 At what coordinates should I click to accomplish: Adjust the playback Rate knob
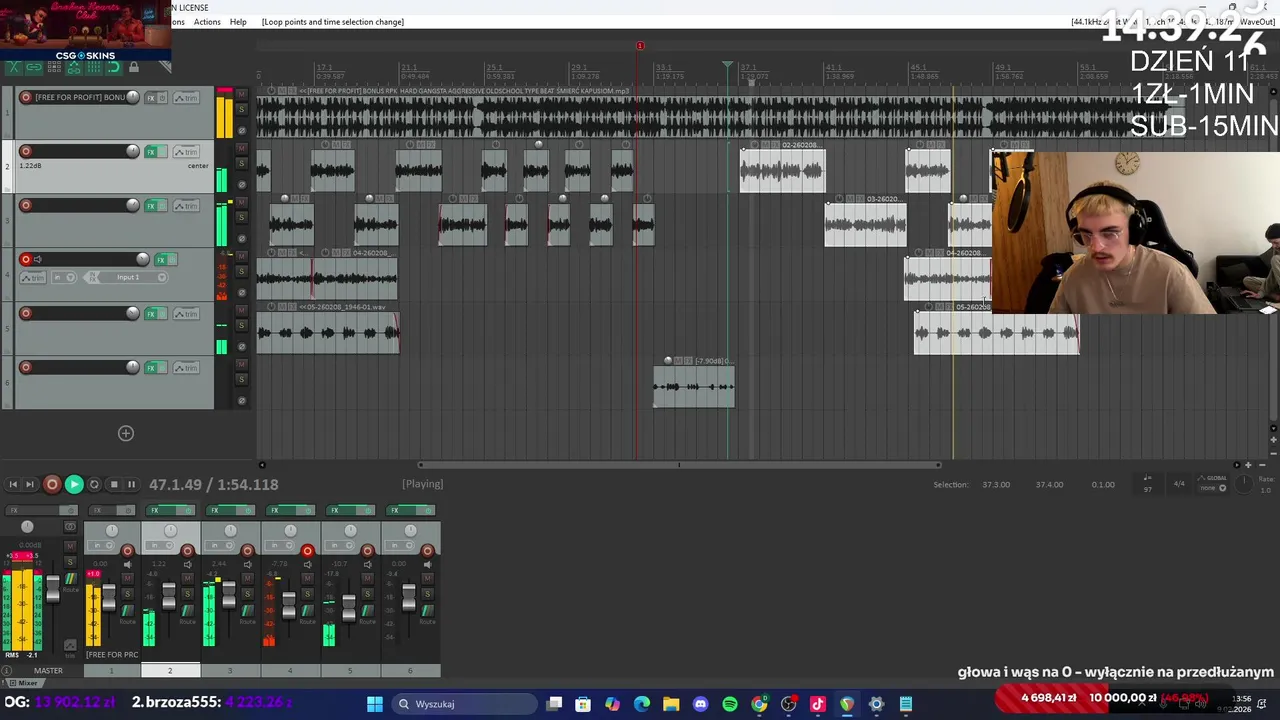click(1244, 484)
